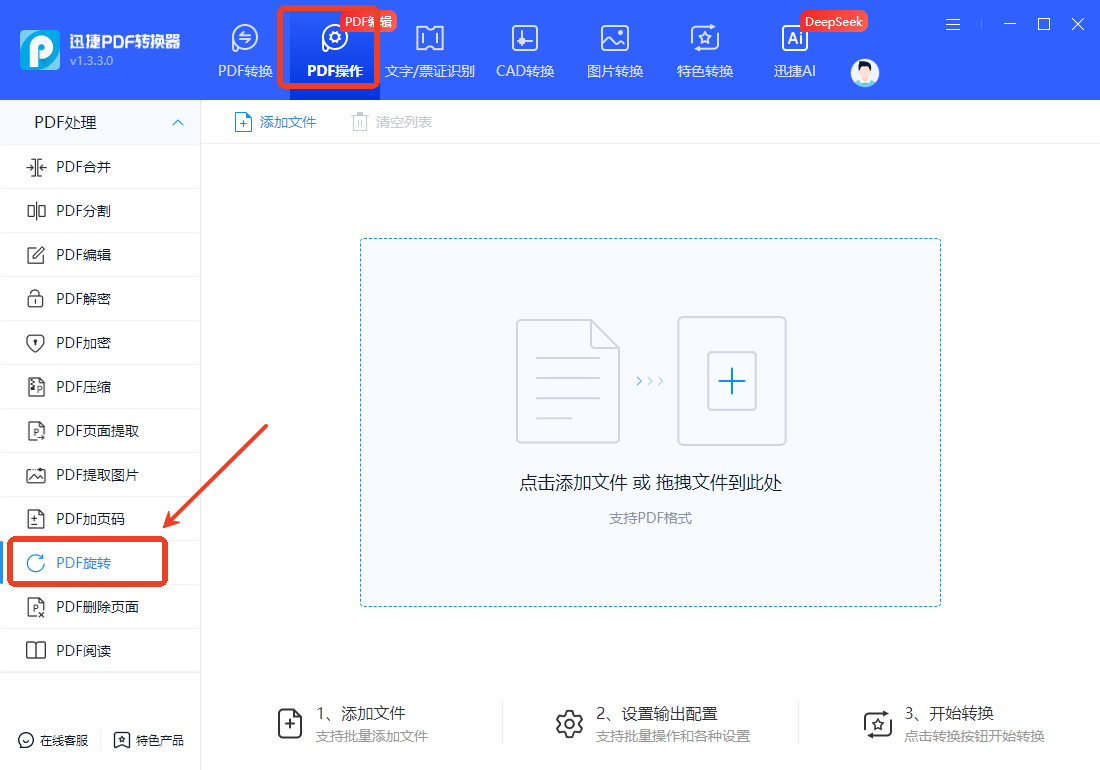Click the 清空列表 button
Image resolution: width=1100 pixels, height=770 pixels.
[x=391, y=123]
